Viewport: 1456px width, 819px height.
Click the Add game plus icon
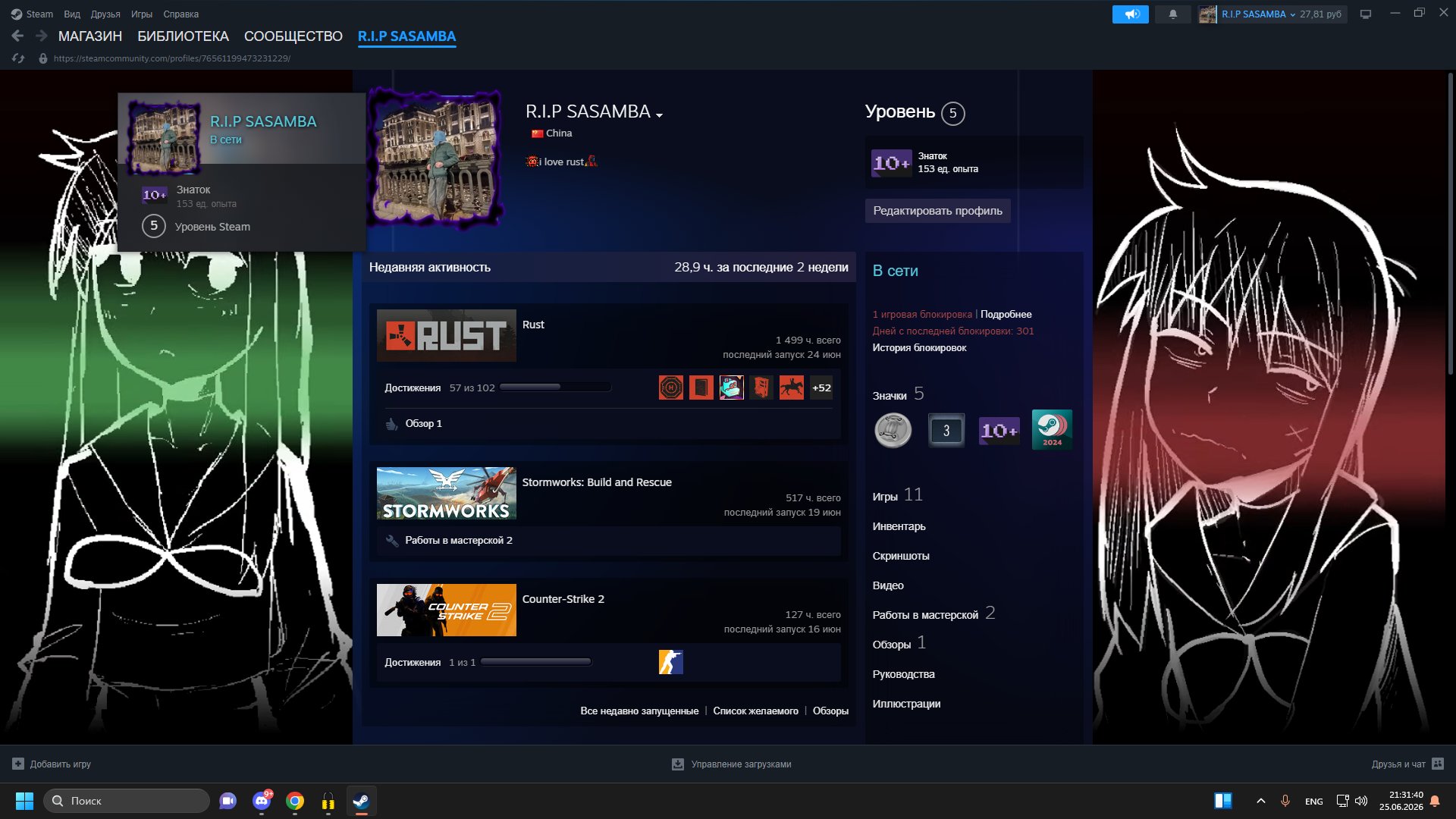(18, 764)
